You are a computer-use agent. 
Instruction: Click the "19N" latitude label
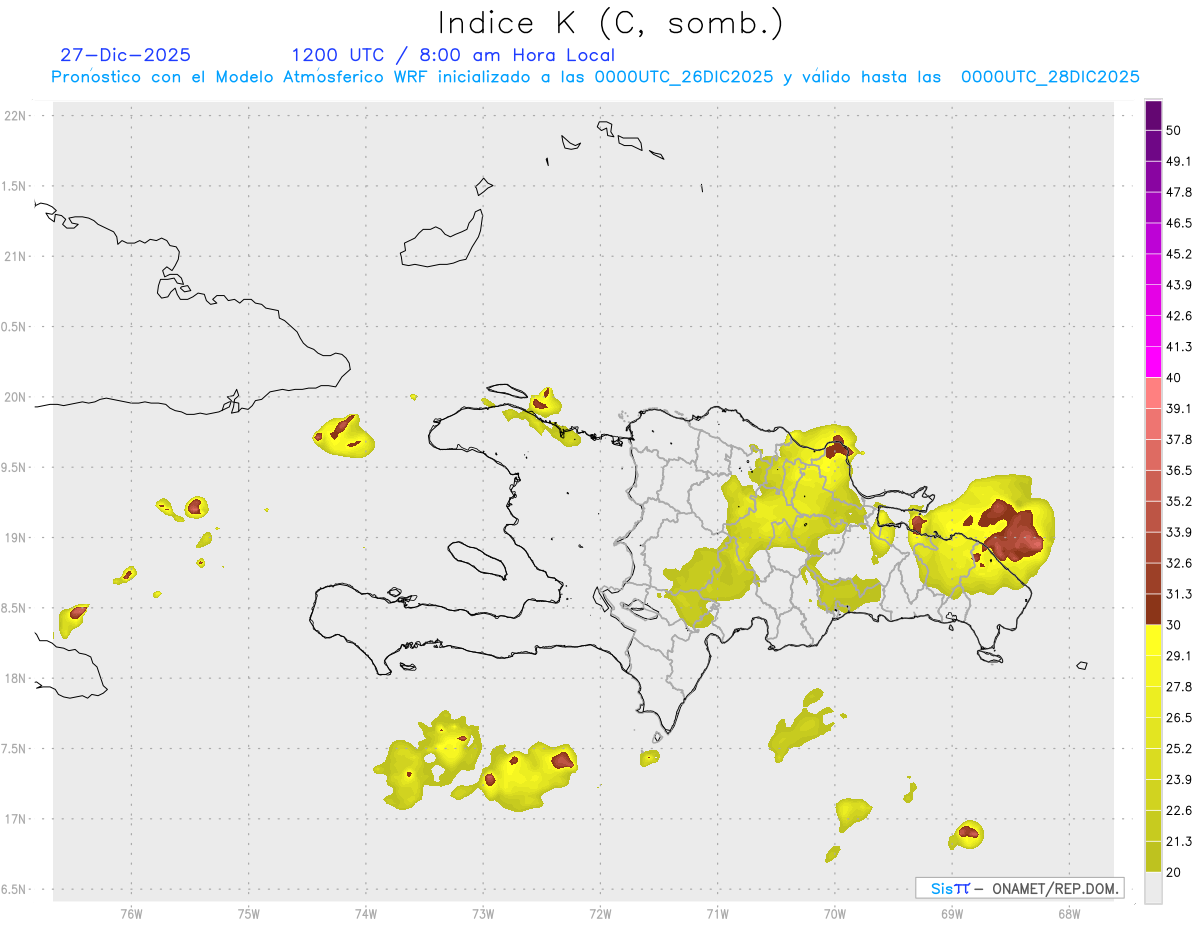(17, 538)
